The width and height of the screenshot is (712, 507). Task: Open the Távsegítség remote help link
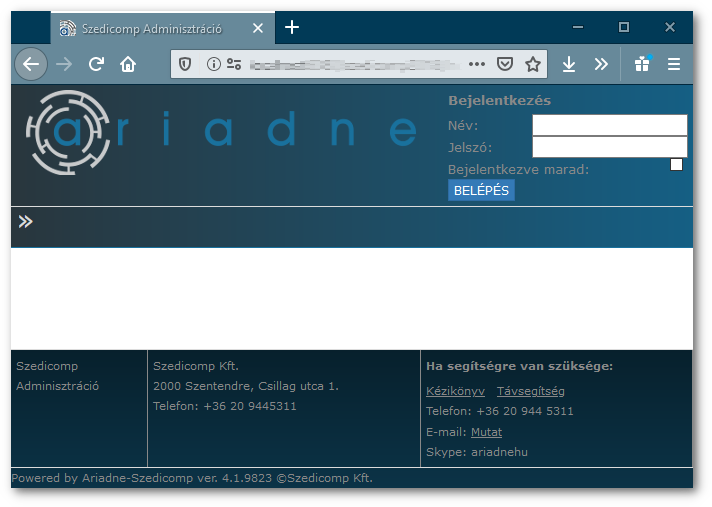pyautogui.click(x=530, y=391)
